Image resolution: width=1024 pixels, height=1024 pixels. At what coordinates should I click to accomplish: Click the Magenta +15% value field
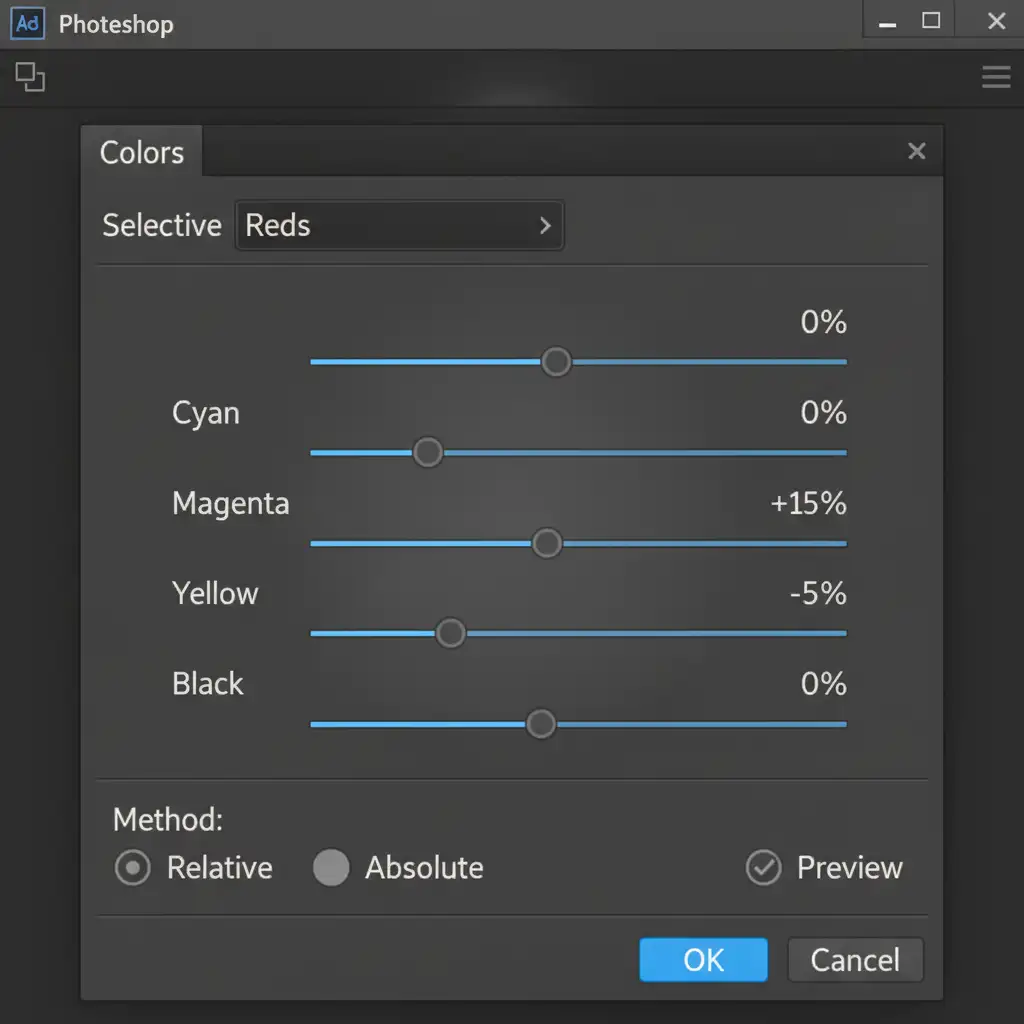click(x=808, y=503)
